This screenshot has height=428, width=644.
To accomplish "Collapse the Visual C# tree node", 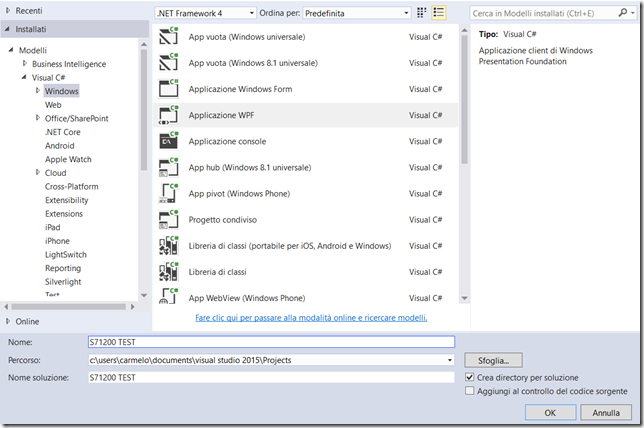I will tap(24, 77).
